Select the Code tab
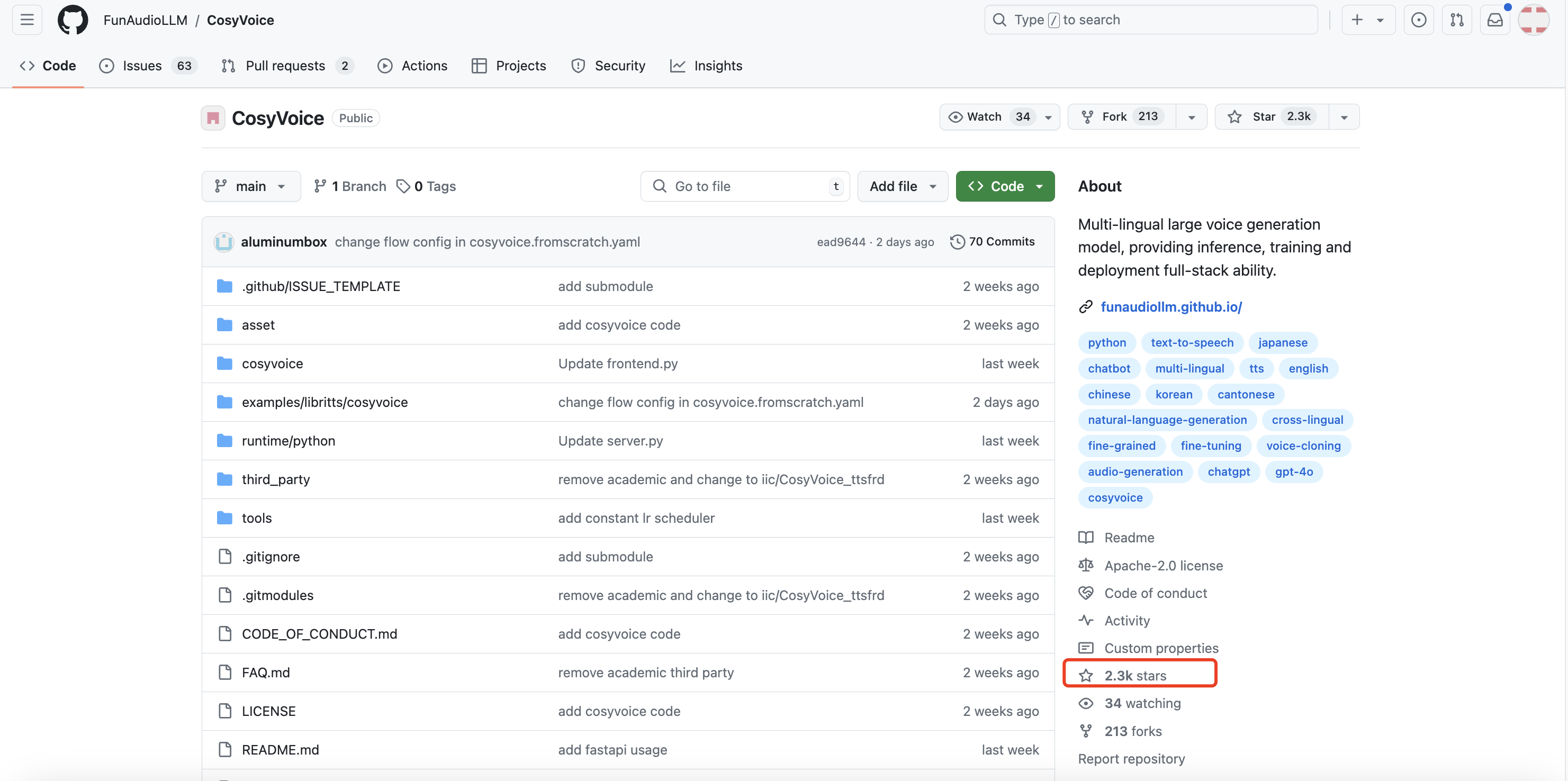The height and width of the screenshot is (781, 1568). pos(48,66)
